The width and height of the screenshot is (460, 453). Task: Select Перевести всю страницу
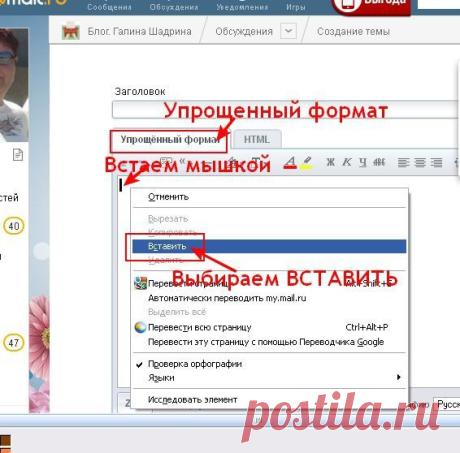[x=269, y=327]
